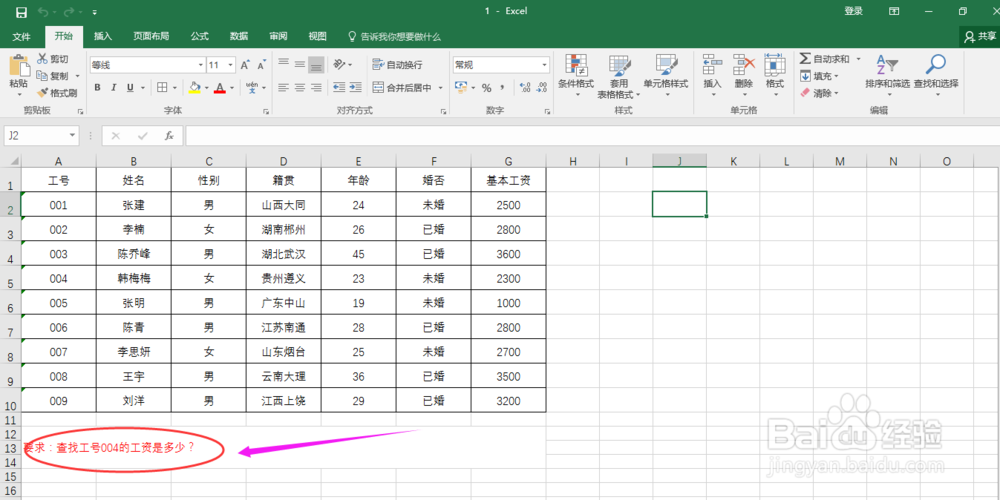Viewport: 1000px width, 500px height.
Task: Decrease decimal places
Action: click(x=541, y=87)
